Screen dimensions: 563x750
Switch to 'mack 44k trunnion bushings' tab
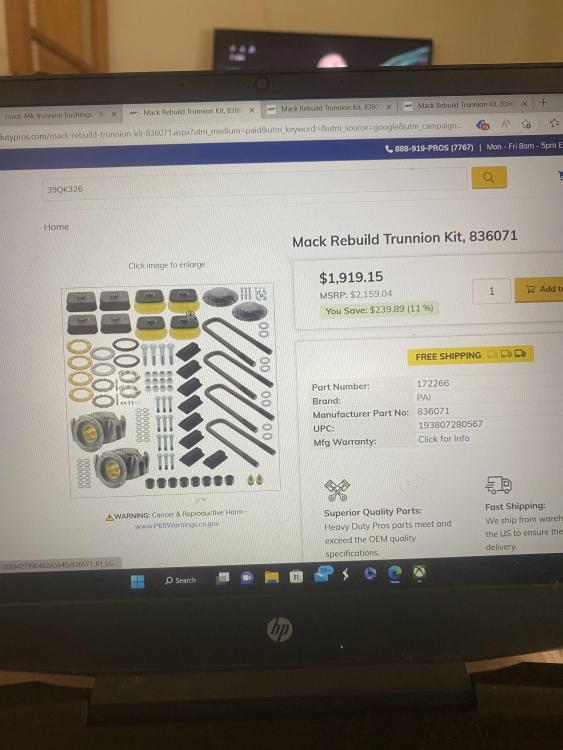coord(54,115)
